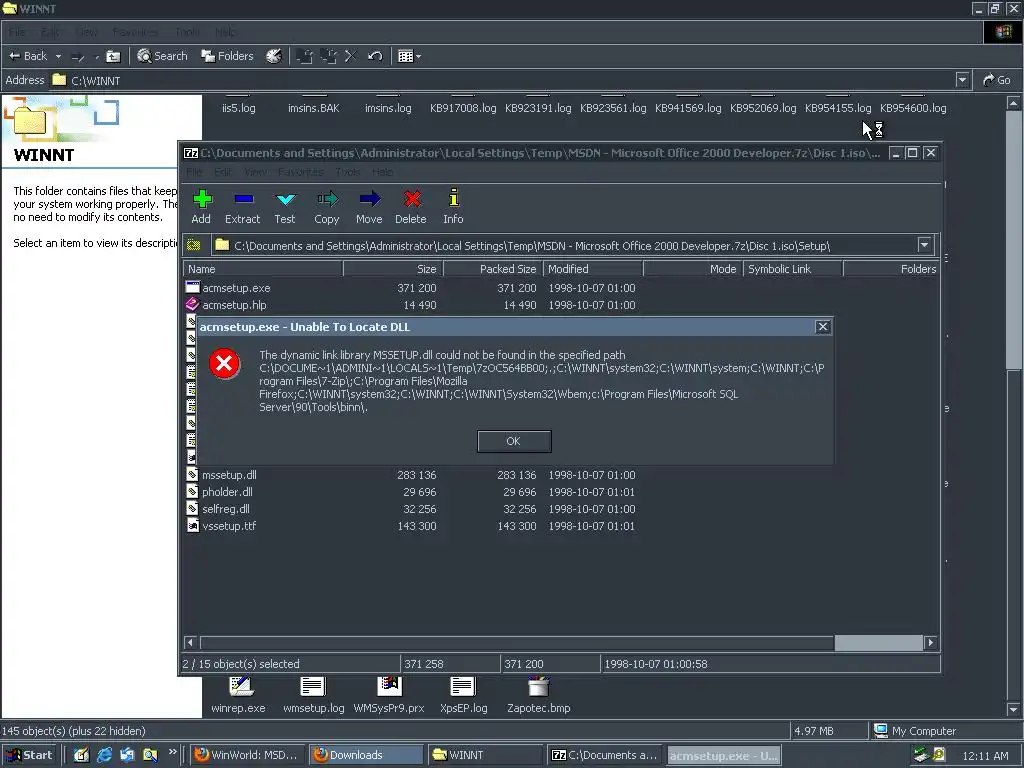Switch to WinWorld Firefox taskbar button
The height and width of the screenshot is (768, 1024).
248,755
